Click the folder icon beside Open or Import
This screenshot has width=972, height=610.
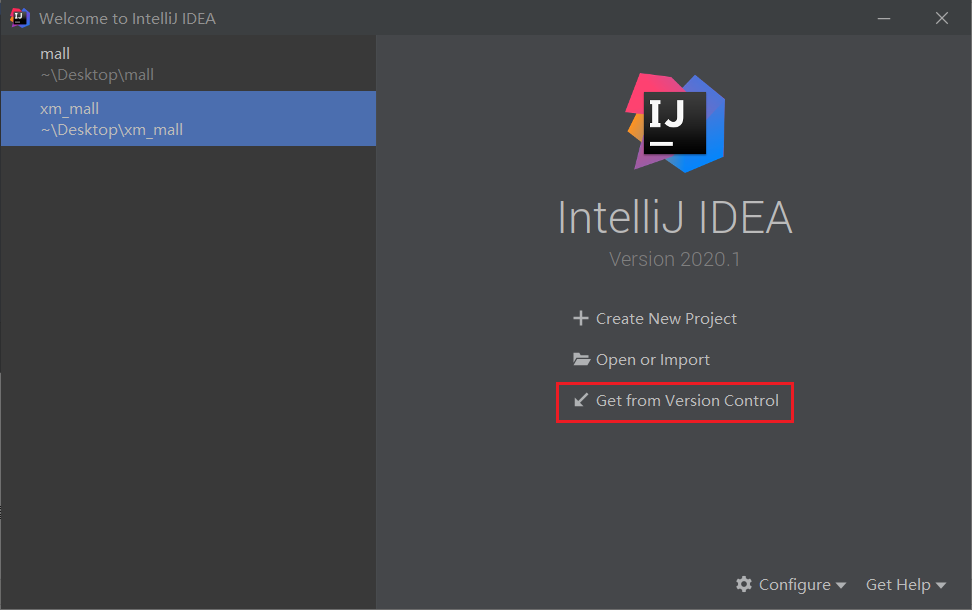pos(581,359)
